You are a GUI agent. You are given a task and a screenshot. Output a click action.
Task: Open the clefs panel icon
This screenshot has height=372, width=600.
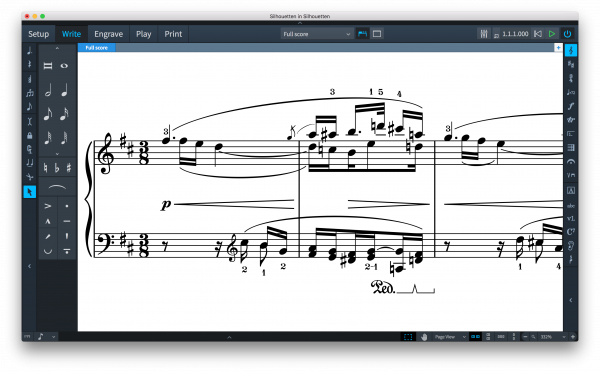pyautogui.click(x=571, y=51)
